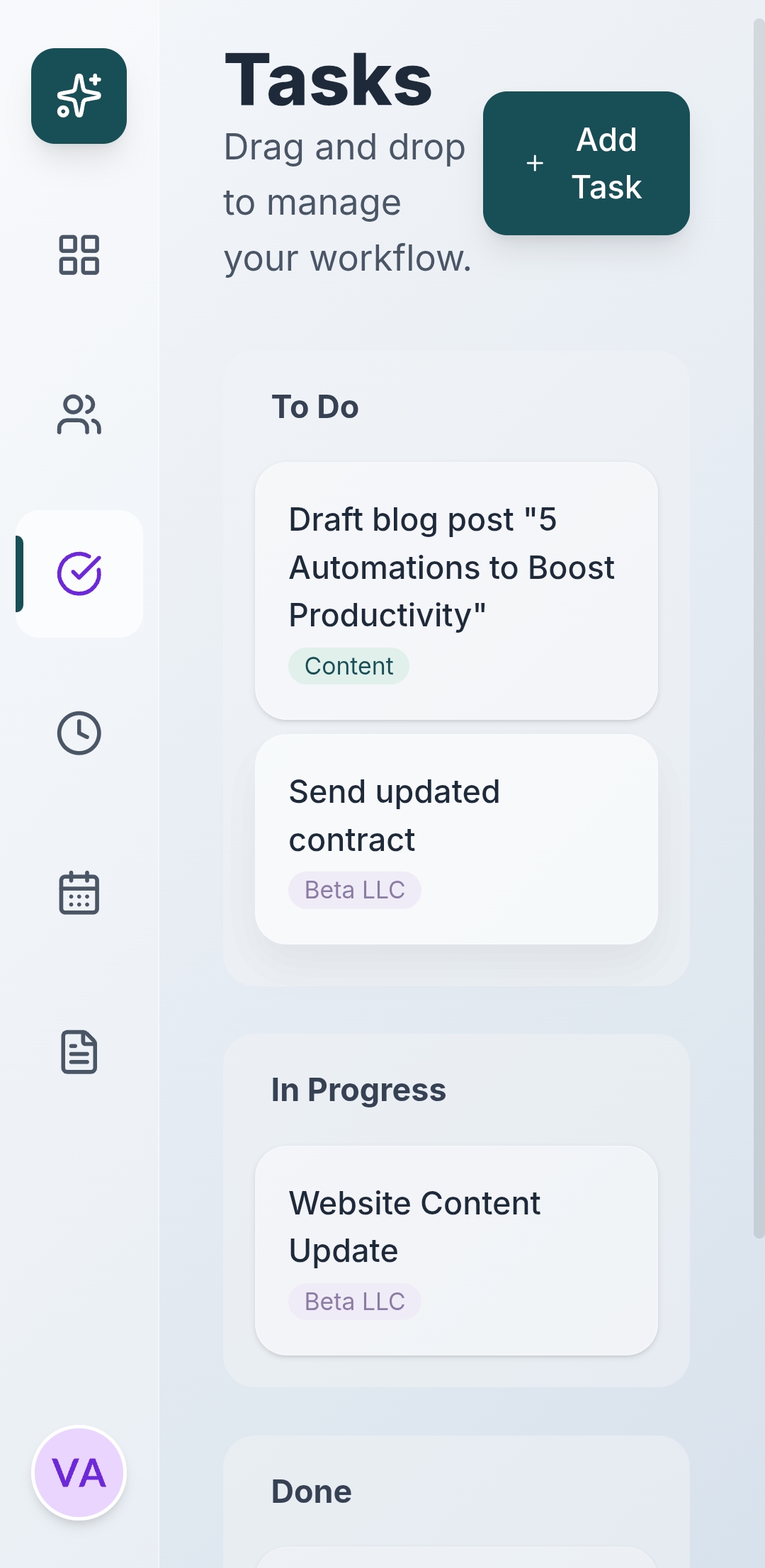Click the Beta LLC tag on Website Content Update
Screen dimensions: 765x1568
pyautogui.click(x=355, y=1301)
